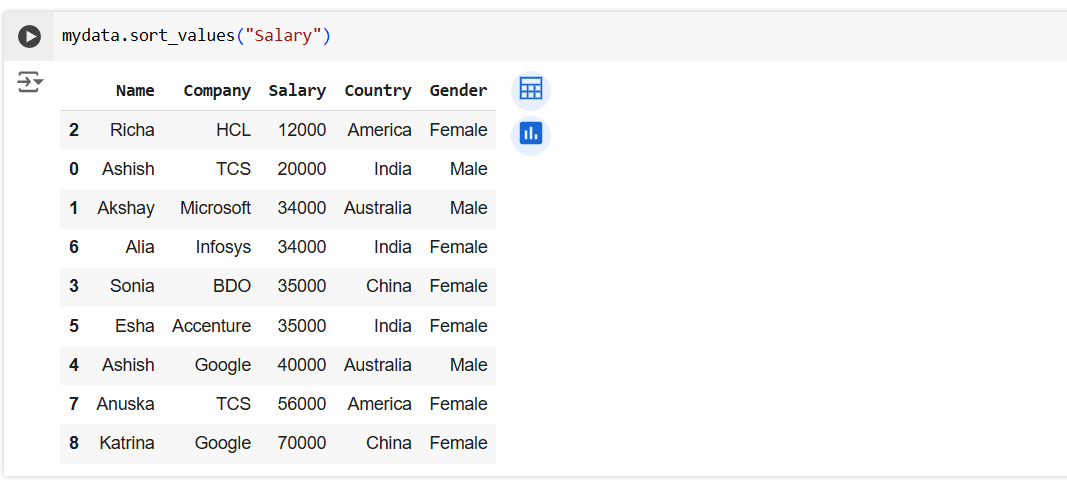The width and height of the screenshot is (1067, 486).
Task: Open the cell output actions icon
Action: click(30, 82)
